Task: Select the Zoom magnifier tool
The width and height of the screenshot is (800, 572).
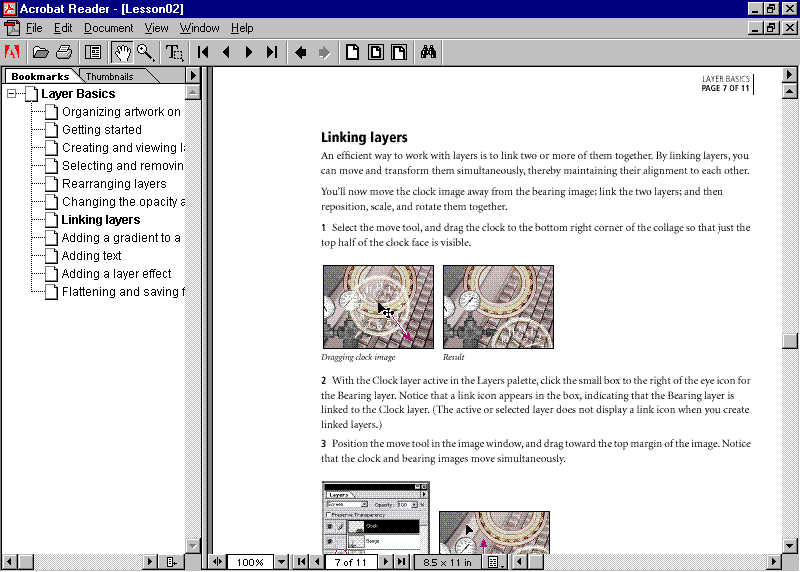Action: click(x=145, y=52)
